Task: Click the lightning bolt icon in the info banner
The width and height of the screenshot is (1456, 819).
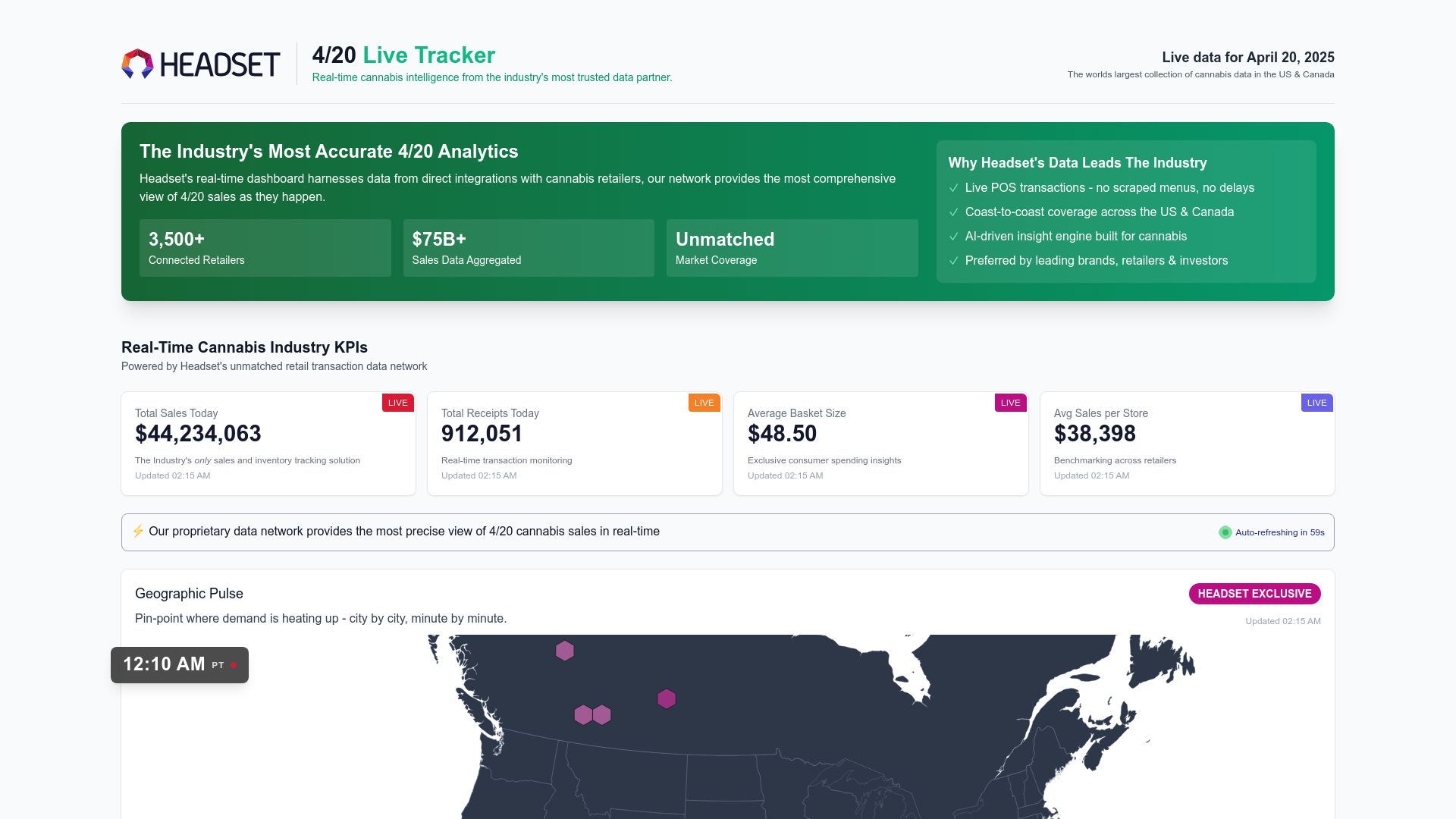Action: 138,531
